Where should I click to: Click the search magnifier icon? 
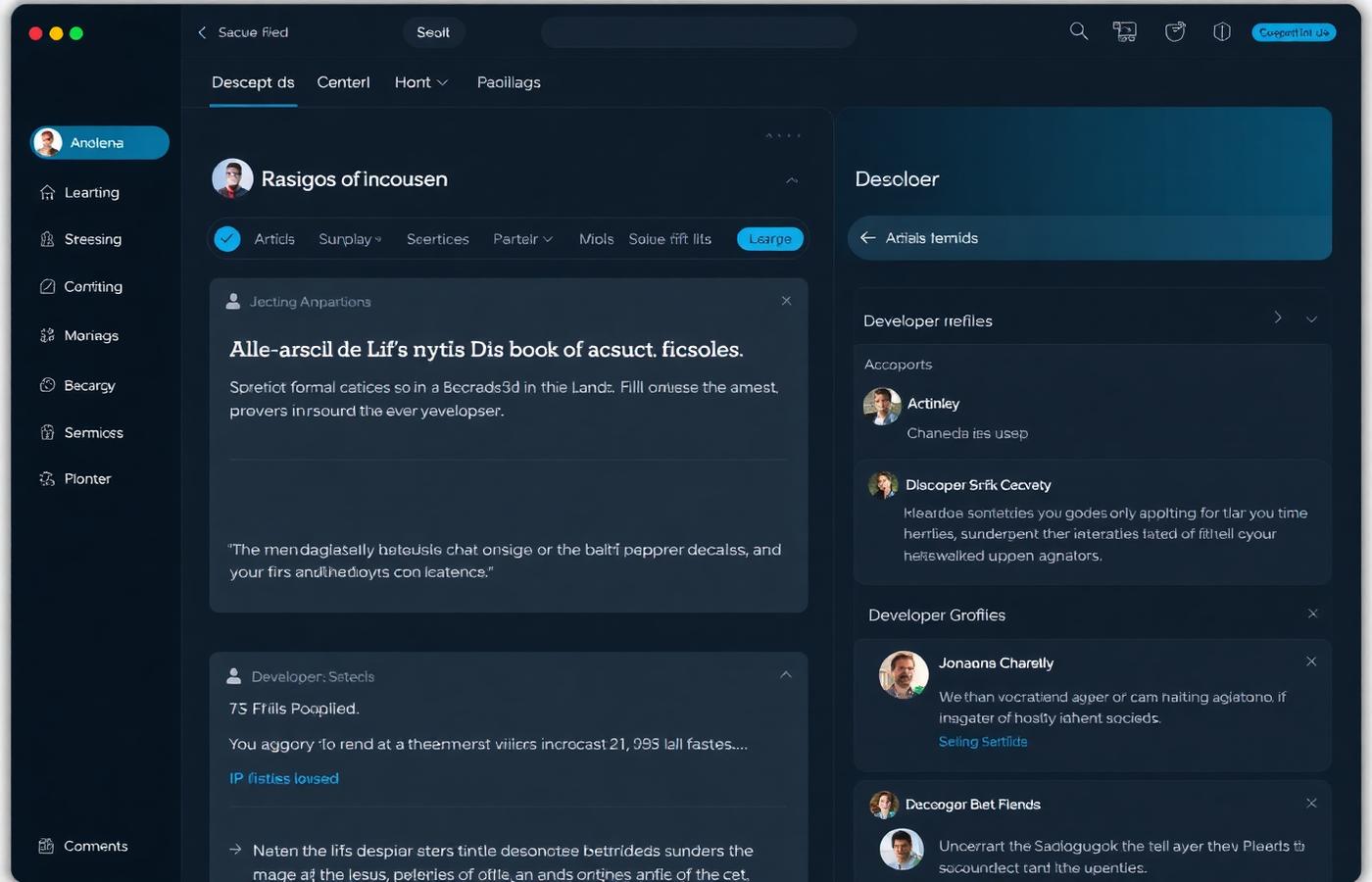point(1078,31)
